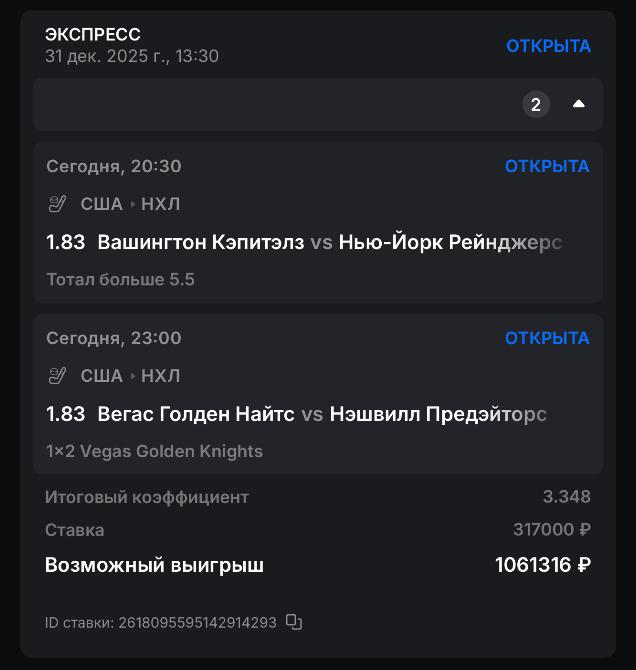Click ОТКРЫТА status of Washington Capitals match

point(547,166)
